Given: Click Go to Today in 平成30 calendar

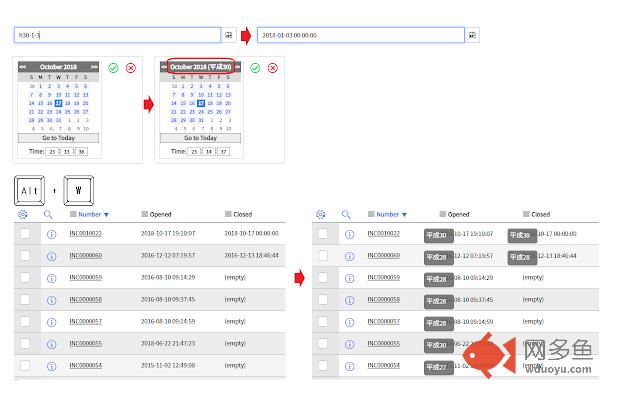Looking at the screenshot, I should coord(200,138).
